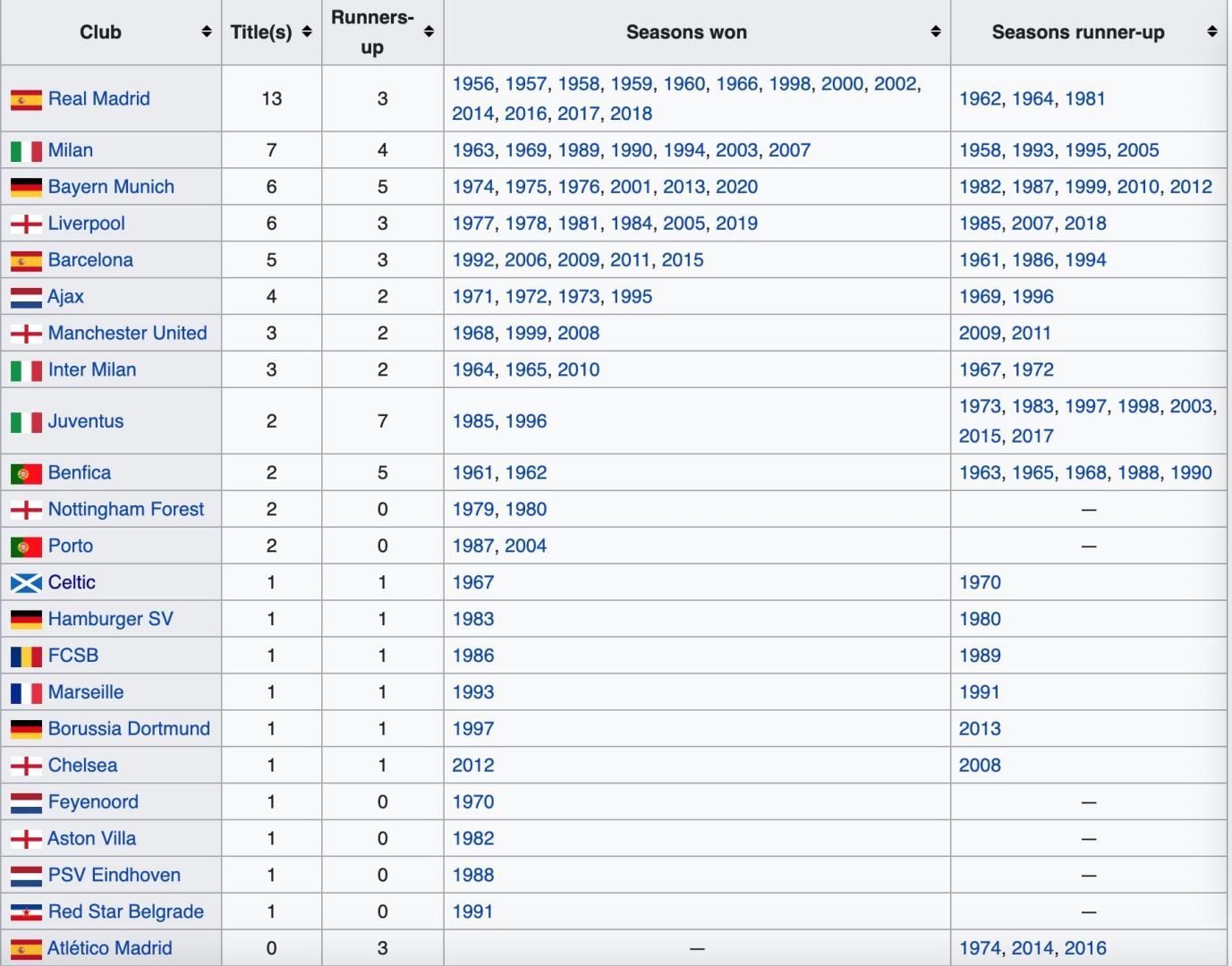1232x966 pixels.
Task: Open the Liverpool club link
Action: (86, 224)
